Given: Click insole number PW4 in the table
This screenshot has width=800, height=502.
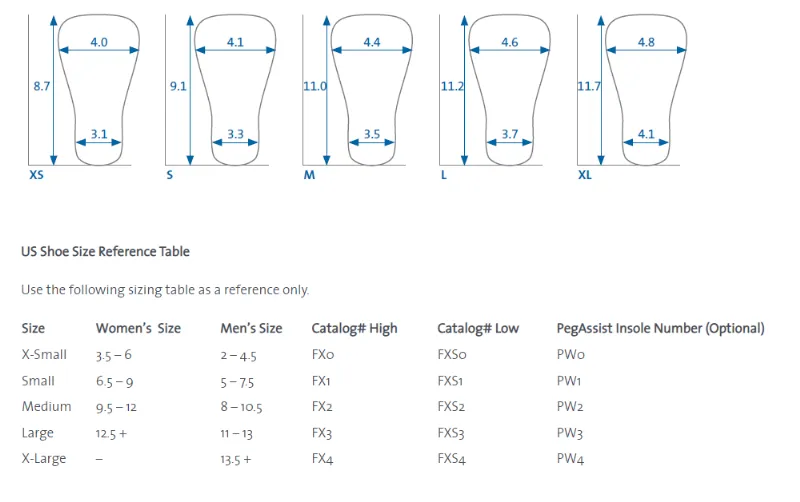Looking at the screenshot, I should pyautogui.click(x=570, y=459).
